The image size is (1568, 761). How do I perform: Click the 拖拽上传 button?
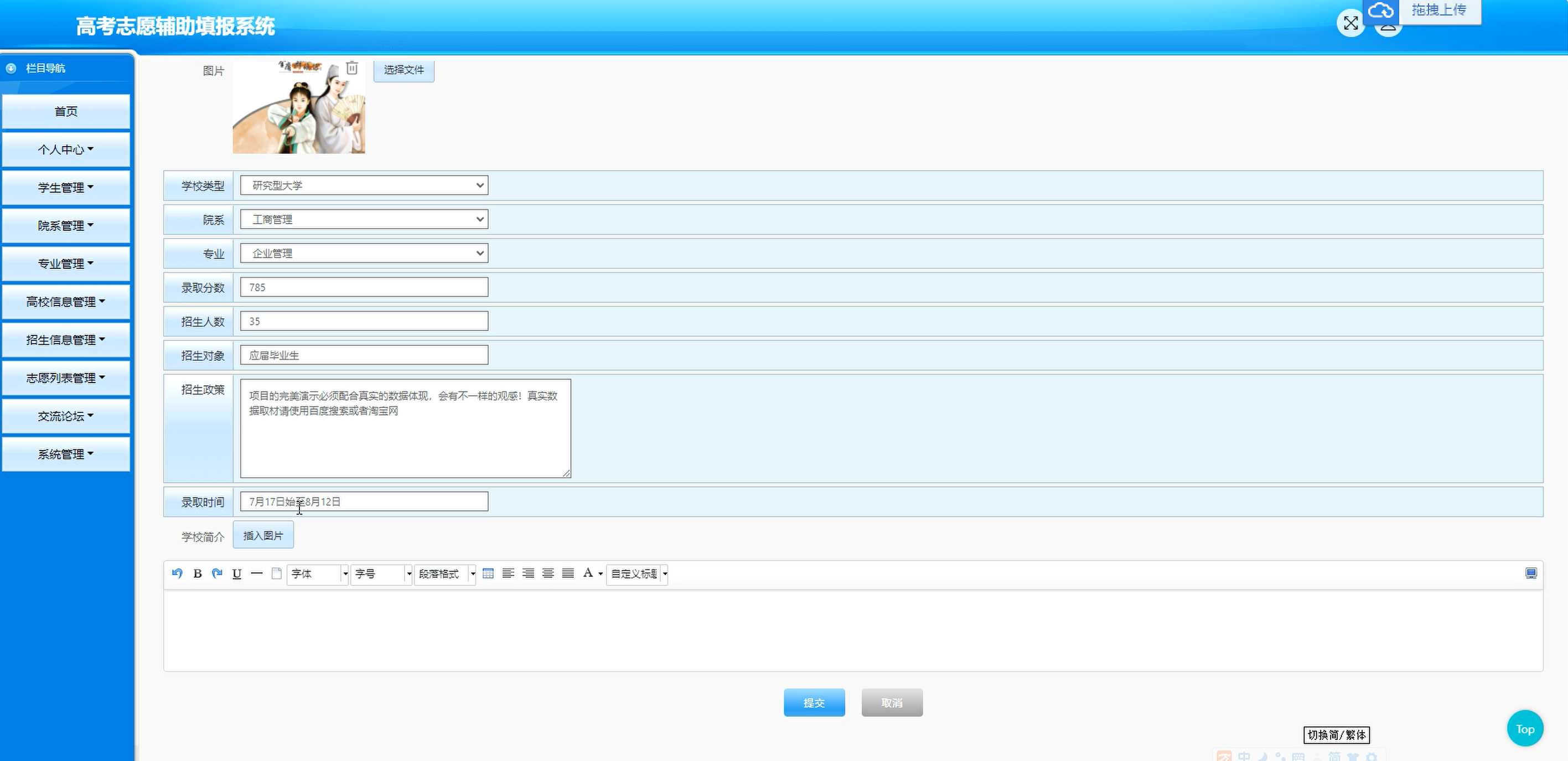click(1439, 11)
